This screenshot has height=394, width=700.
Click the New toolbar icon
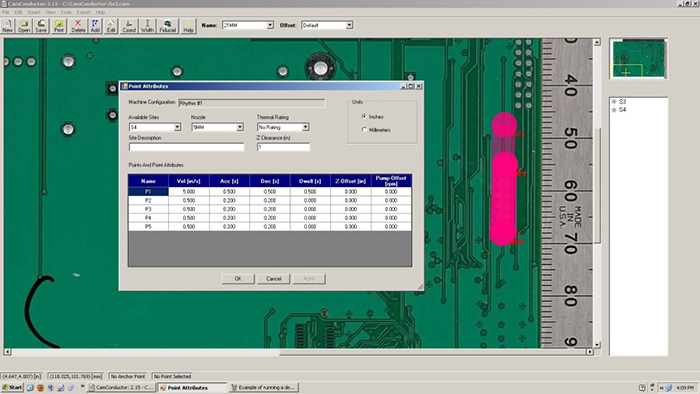(8, 26)
